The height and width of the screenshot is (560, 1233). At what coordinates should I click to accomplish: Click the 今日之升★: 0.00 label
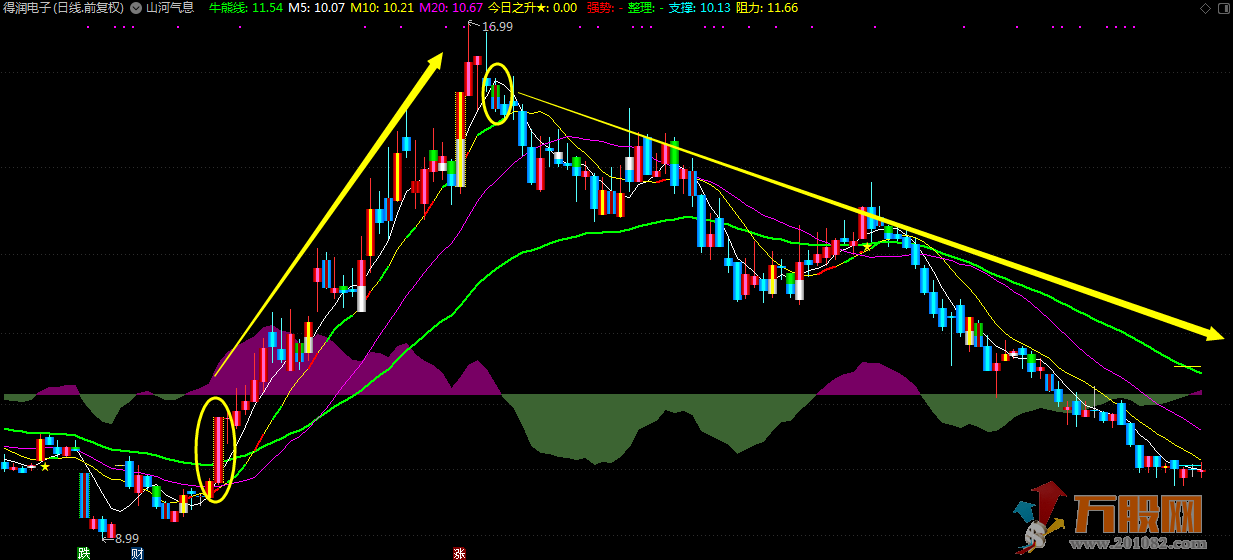tap(532, 7)
